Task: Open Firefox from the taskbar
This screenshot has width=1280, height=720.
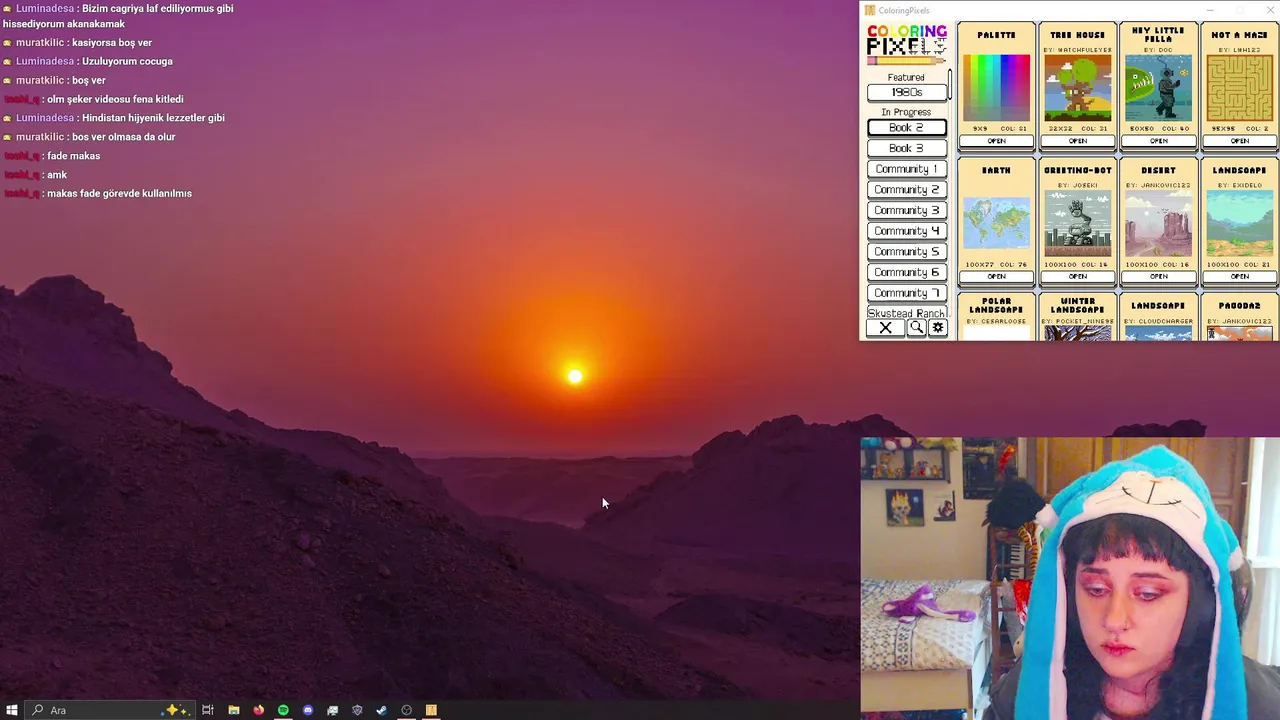Action: point(259,710)
